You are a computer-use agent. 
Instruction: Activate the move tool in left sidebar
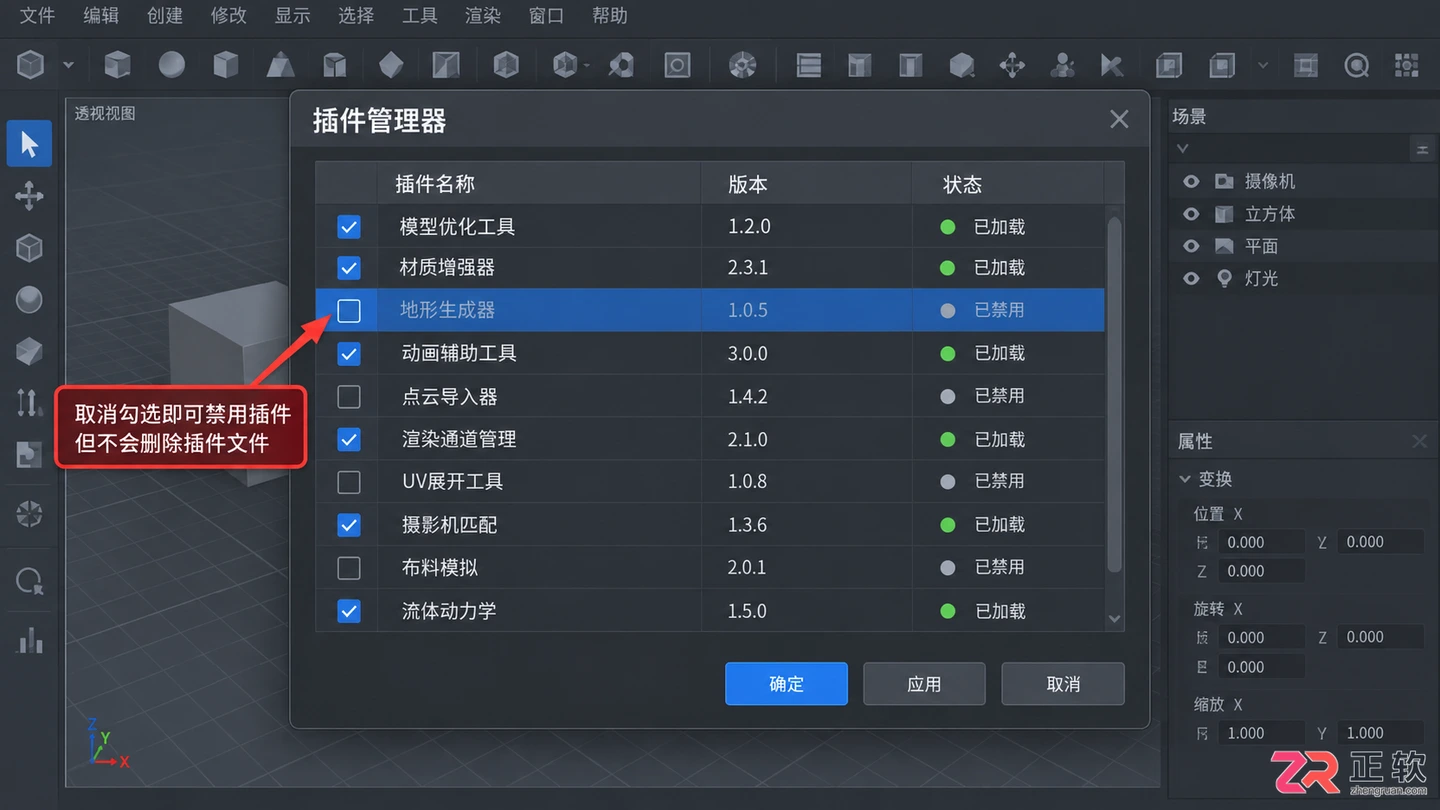point(29,195)
